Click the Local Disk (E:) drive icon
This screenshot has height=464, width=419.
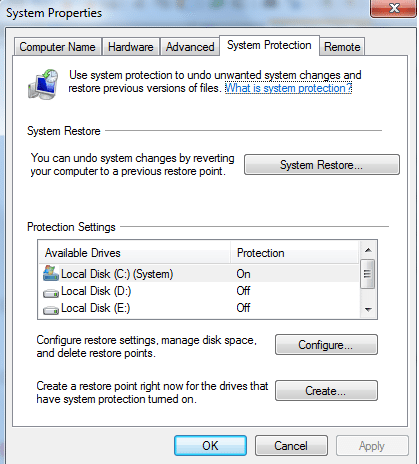tap(51, 310)
